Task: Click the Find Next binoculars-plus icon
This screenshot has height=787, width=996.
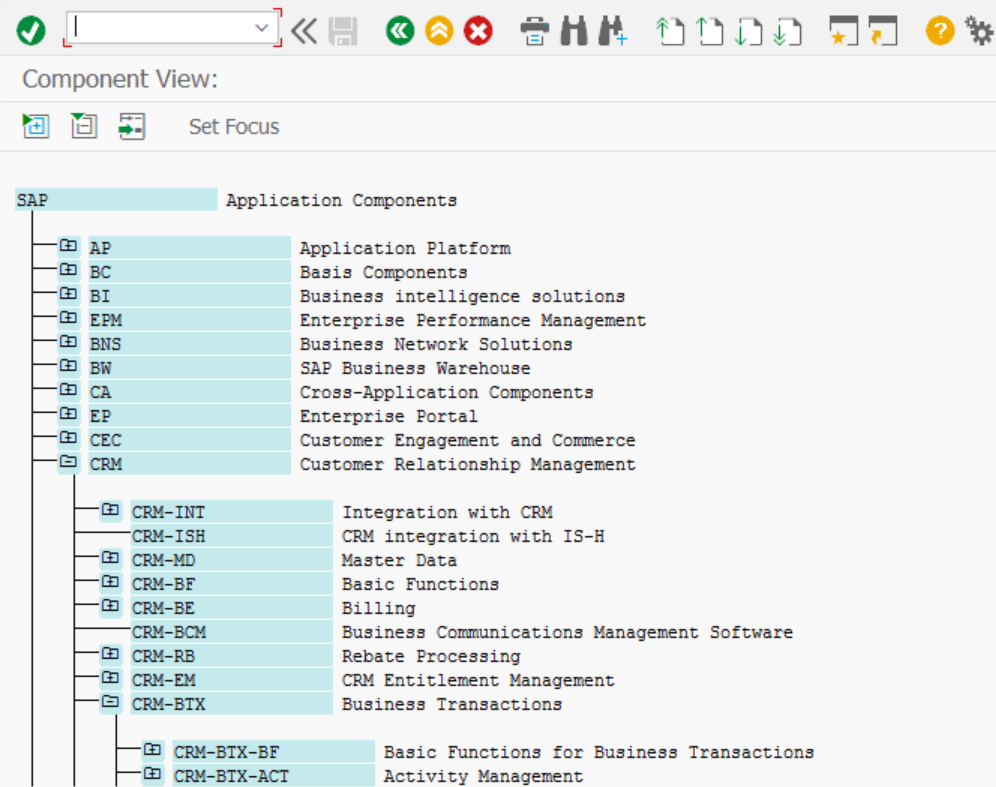Action: pyautogui.click(x=613, y=30)
